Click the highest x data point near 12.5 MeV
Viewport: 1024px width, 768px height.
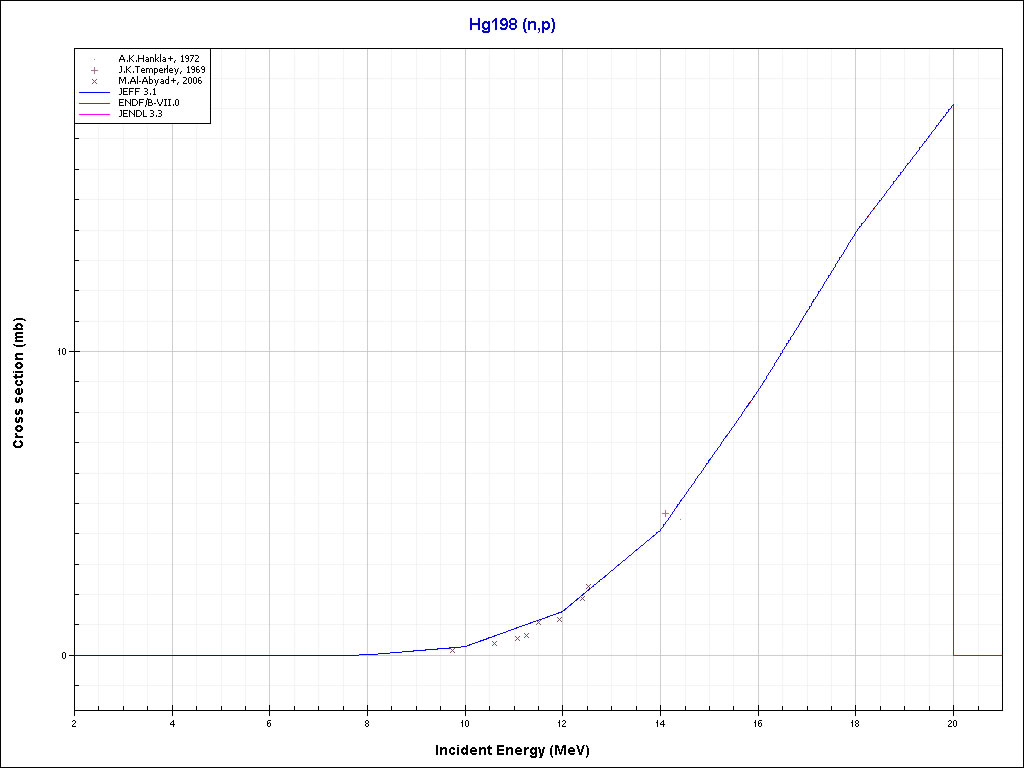[x=588, y=587]
